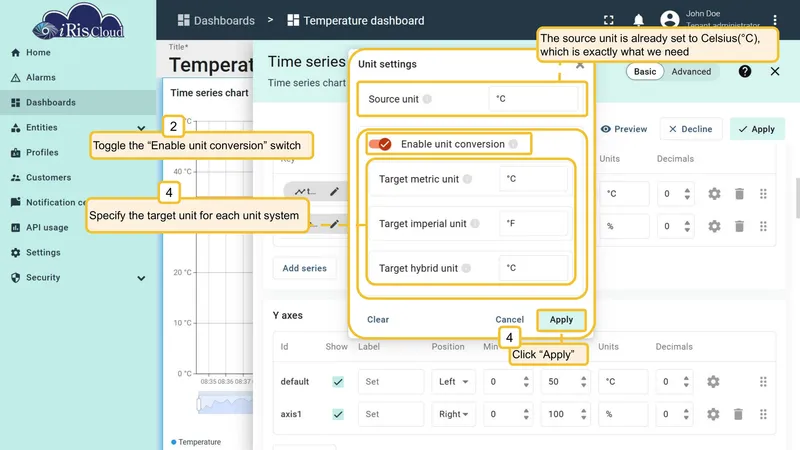Go to Dashboards breadcrumb
This screenshot has width=800, height=450.
[x=216, y=20]
